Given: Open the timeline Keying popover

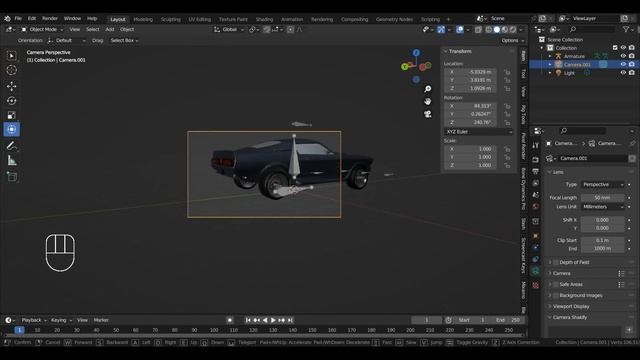Looking at the screenshot, I should coord(61,320).
